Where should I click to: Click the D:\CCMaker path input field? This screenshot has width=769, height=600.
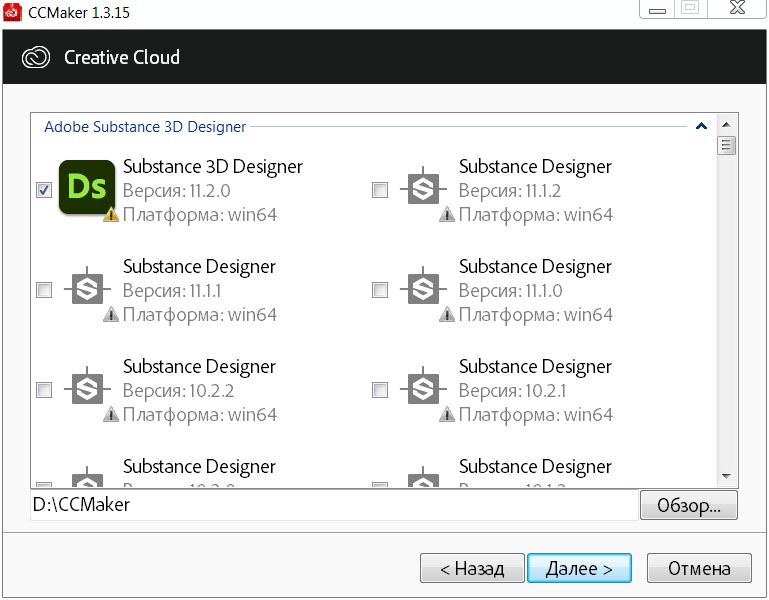click(x=334, y=505)
